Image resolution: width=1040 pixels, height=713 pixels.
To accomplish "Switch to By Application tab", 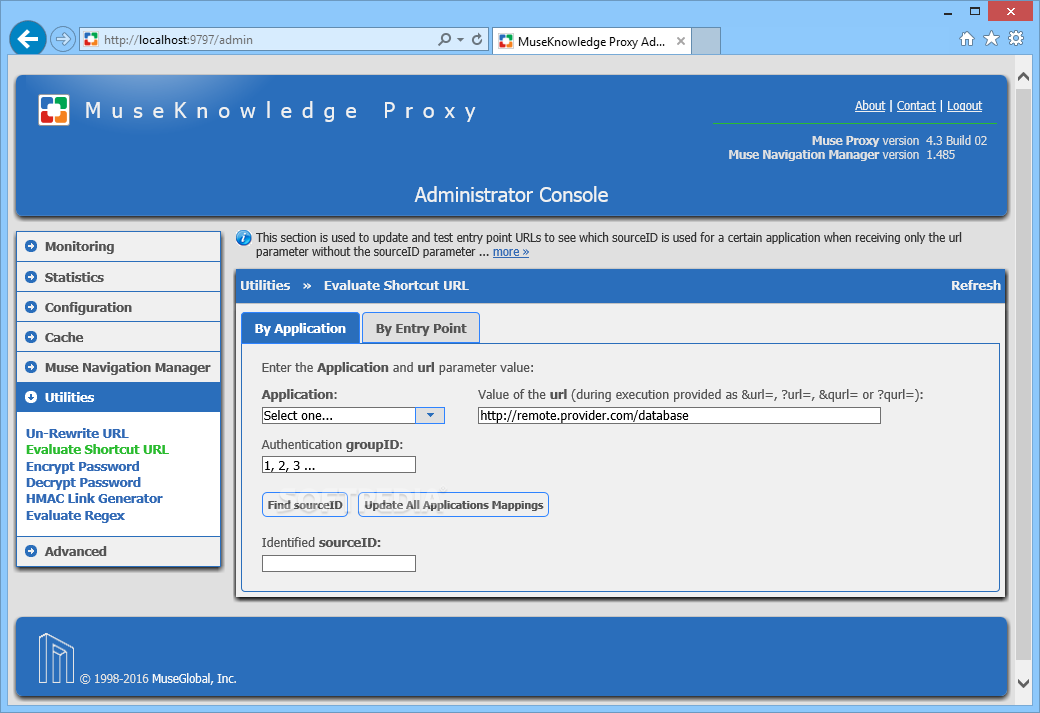I will pyautogui.click(x=300, y=328).
